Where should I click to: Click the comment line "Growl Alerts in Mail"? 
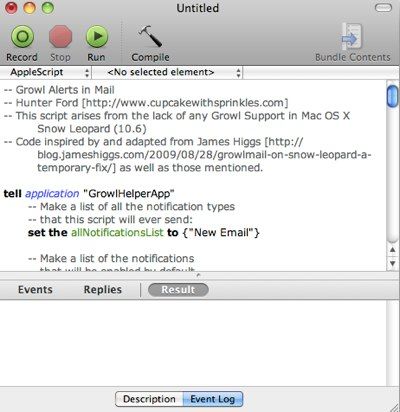pyautogui.click(x=59, y=90)
